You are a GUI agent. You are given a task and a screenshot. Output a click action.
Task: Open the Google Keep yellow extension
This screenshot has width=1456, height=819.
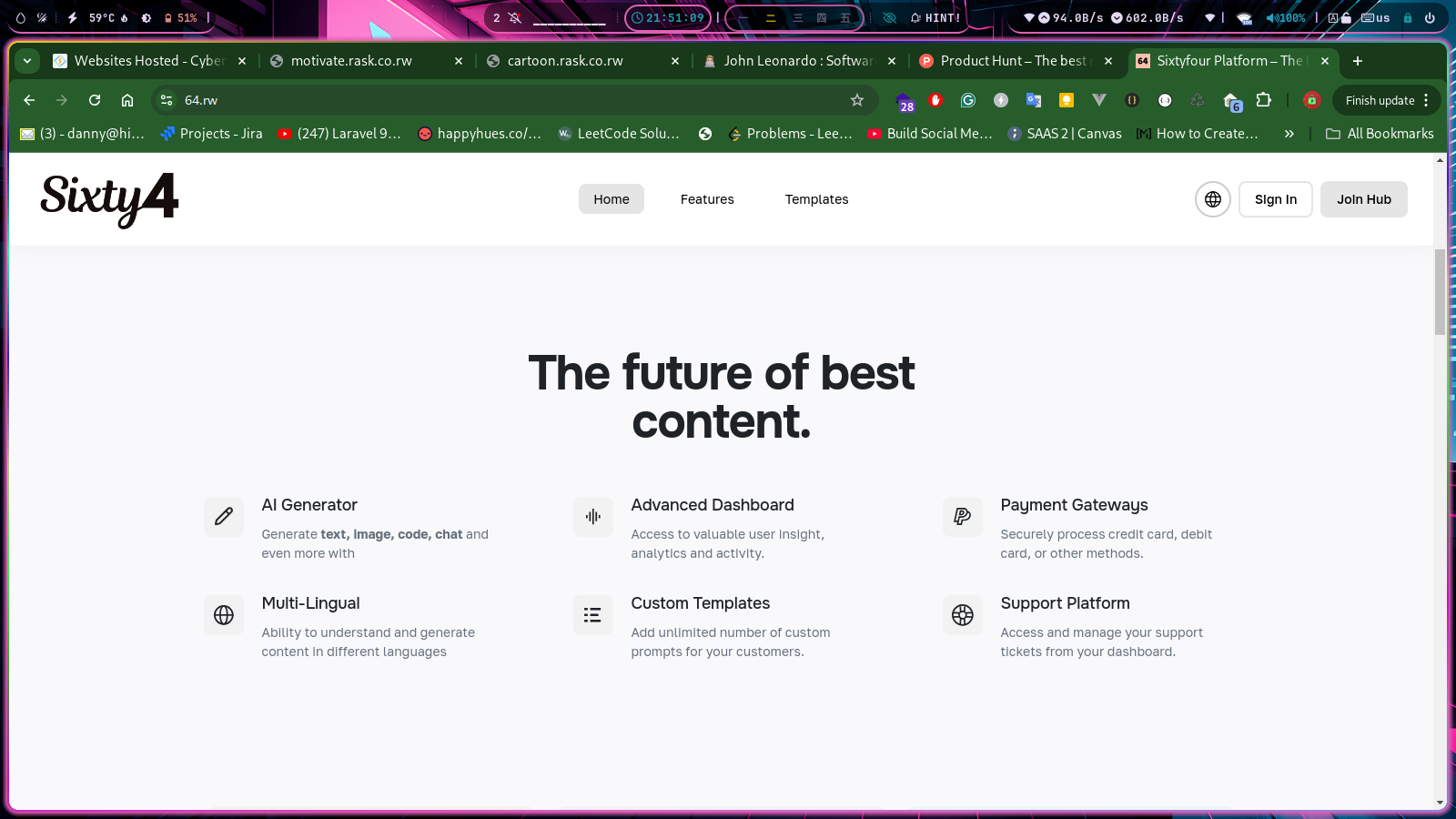pyautogui.click(x=1067, y=100)
